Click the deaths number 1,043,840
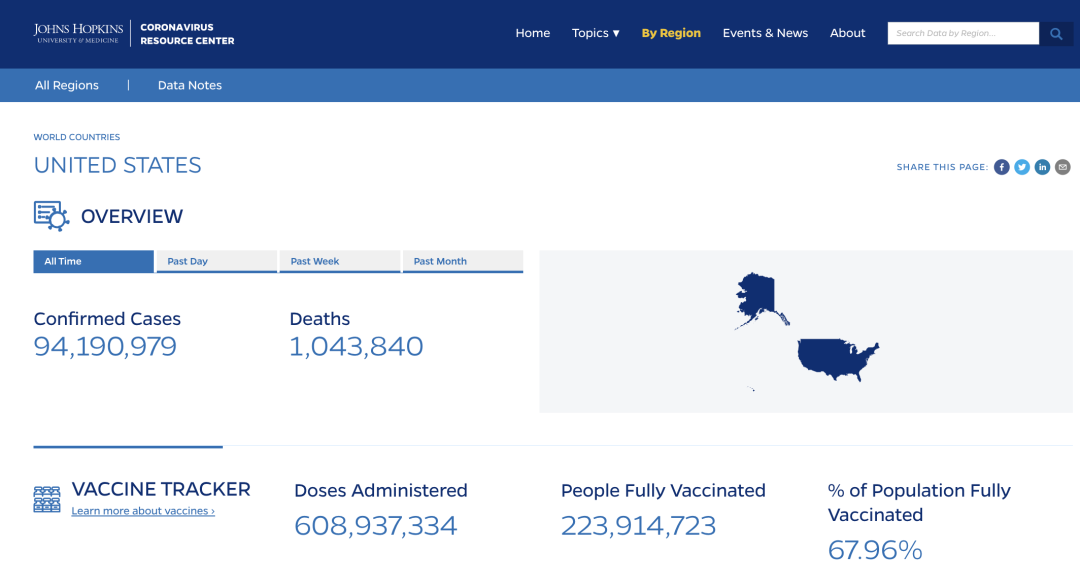This screenshot has height=585, width=1080. (x=356, y=346)
